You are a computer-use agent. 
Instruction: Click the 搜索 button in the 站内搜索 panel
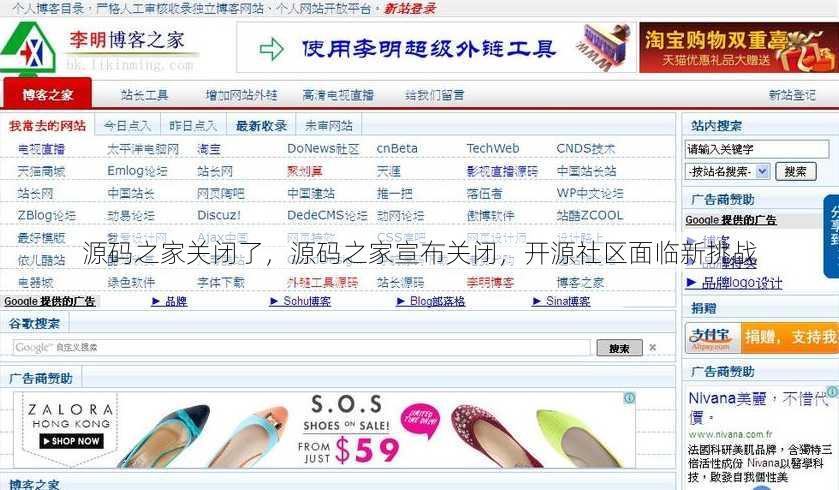795,172
